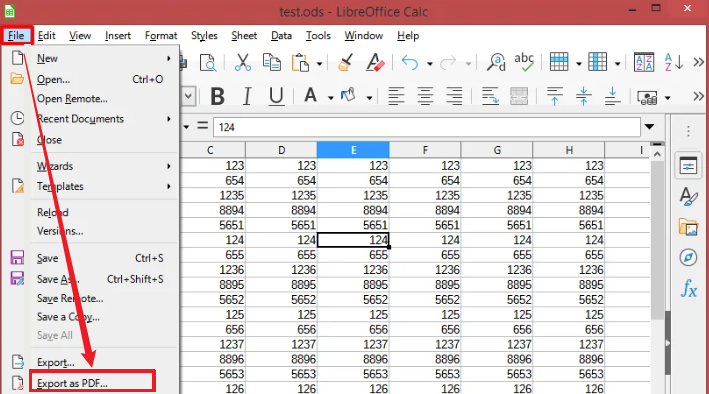Expand the Insert Rows dropdown arrow
This screenshot has width=709, height=394.
(578, 64)
